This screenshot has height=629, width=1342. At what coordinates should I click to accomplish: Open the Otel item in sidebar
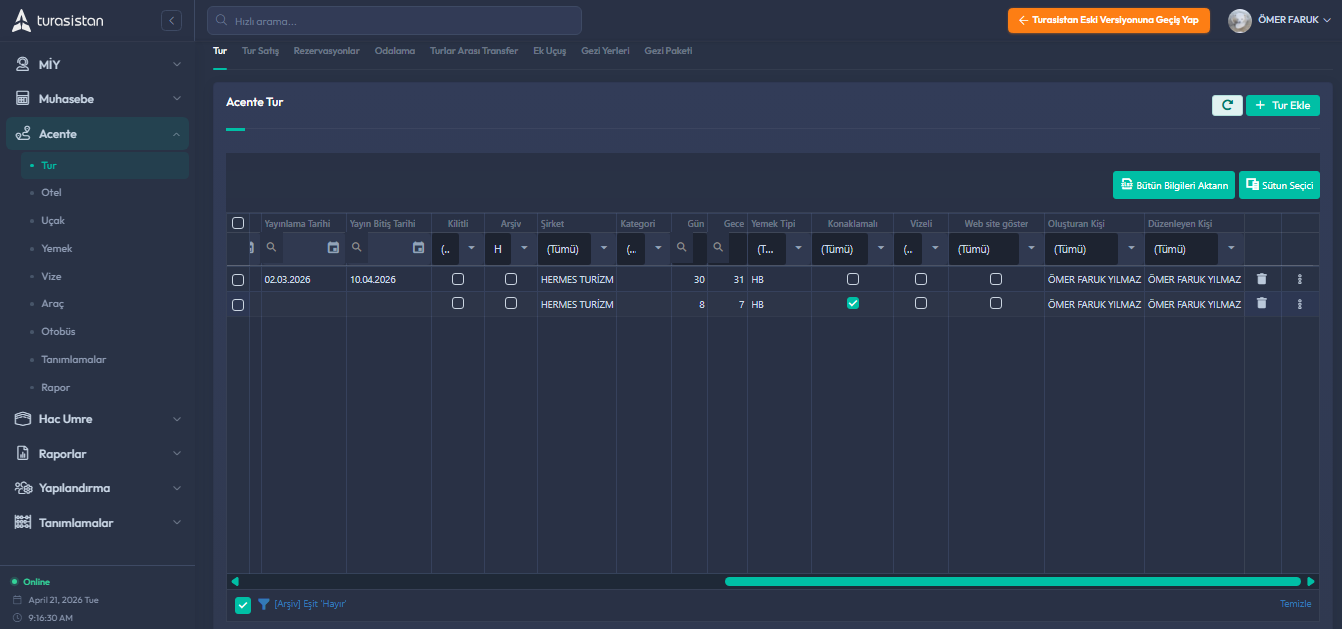(x=51, y=193)
